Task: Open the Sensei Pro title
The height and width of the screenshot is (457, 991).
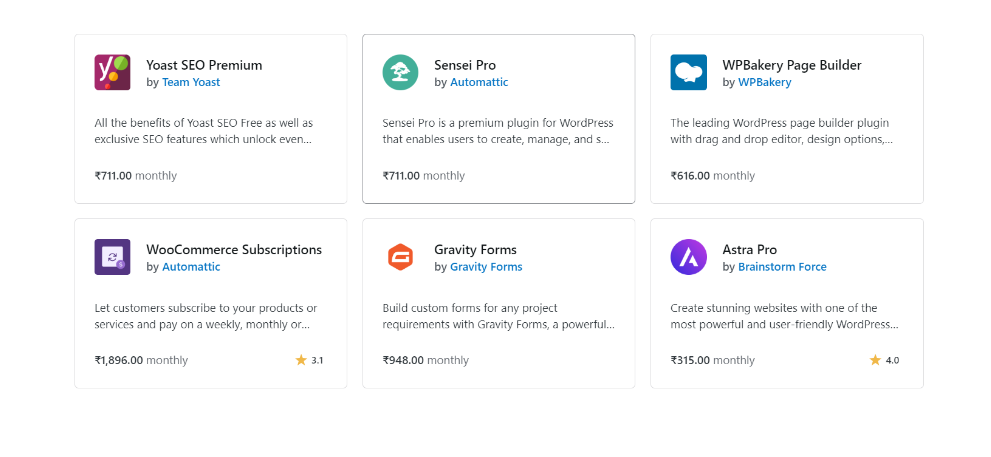Action: (x=465, y=65)
